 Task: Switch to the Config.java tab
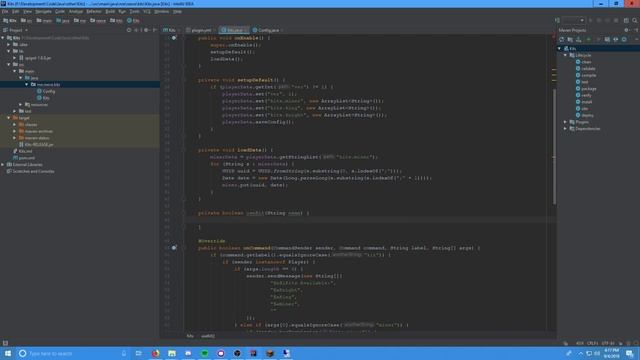point(267,30)
